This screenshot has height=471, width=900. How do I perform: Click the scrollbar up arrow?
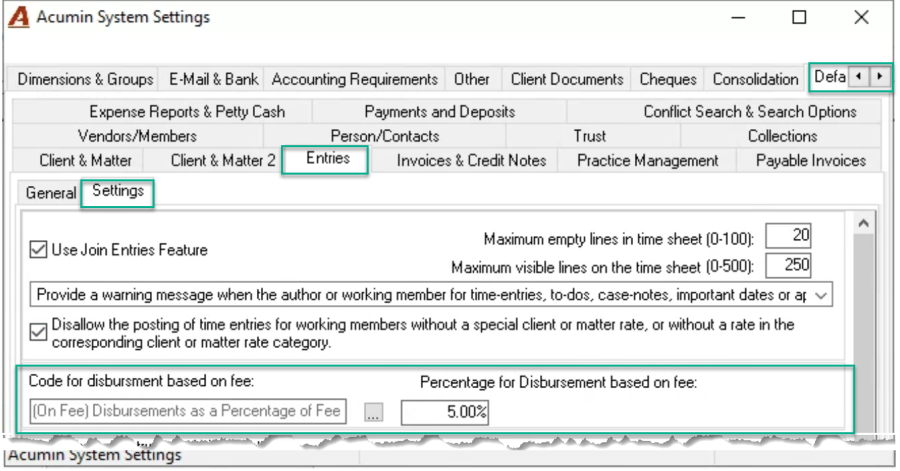(863, 224)
